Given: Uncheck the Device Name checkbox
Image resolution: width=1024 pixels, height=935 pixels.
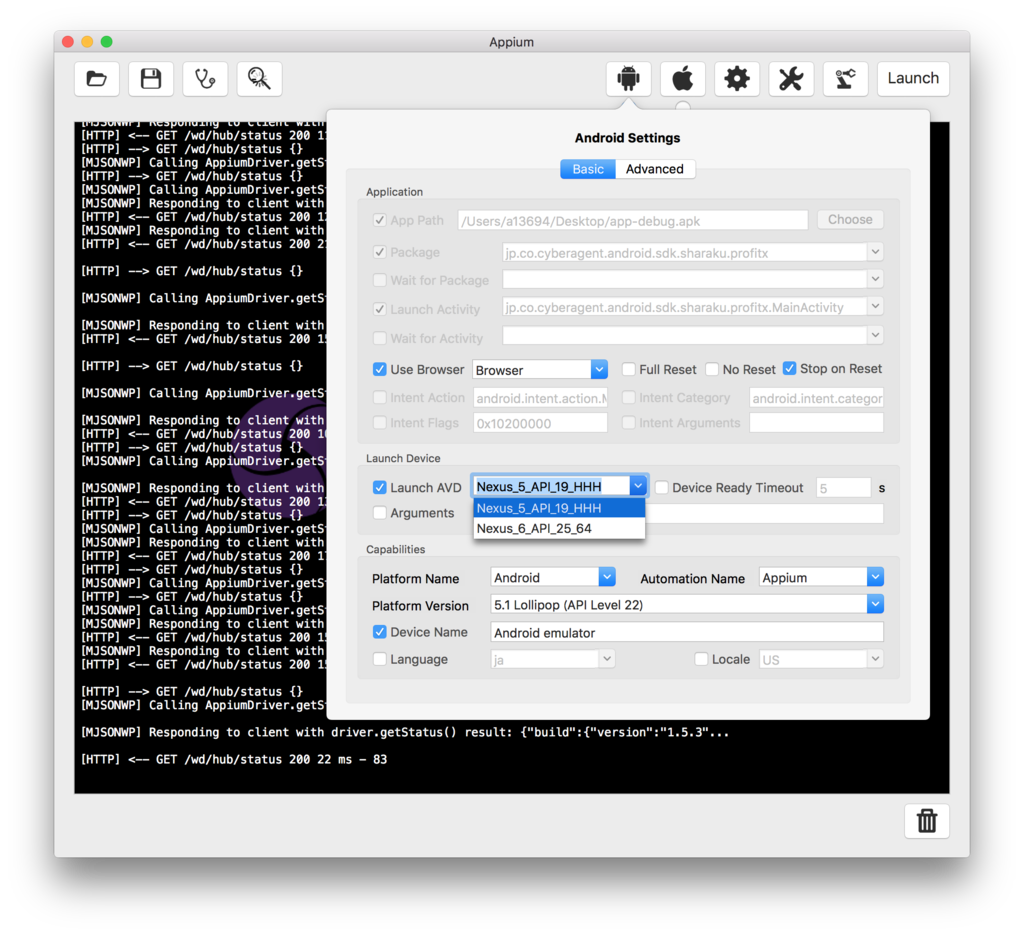Looking at the screenshot, I should (x=379, y=632).
